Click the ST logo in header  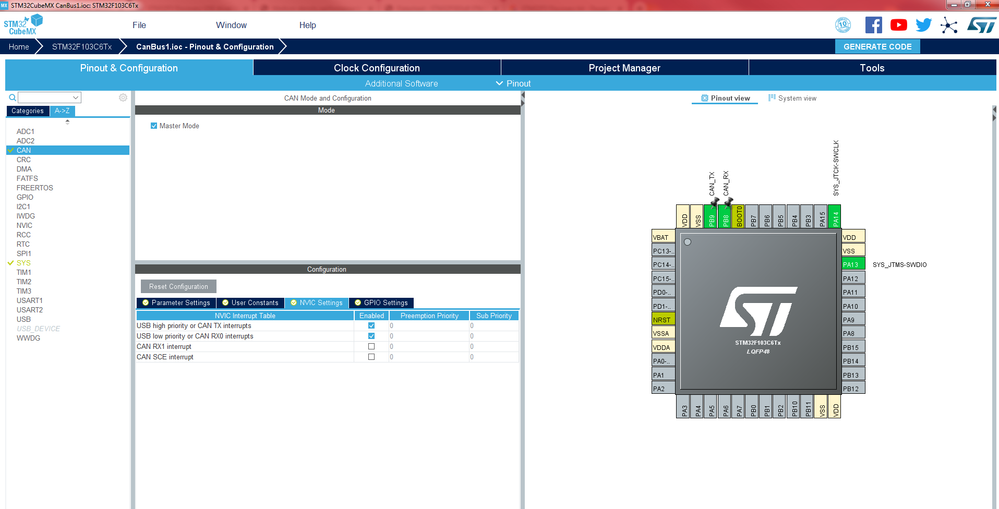(981, 25)
